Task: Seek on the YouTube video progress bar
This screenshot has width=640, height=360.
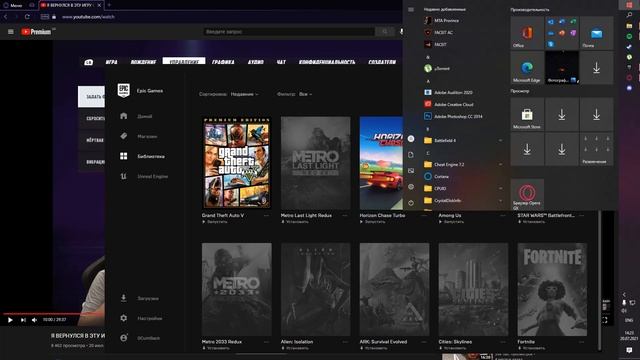Action: (x=53, y=313)
